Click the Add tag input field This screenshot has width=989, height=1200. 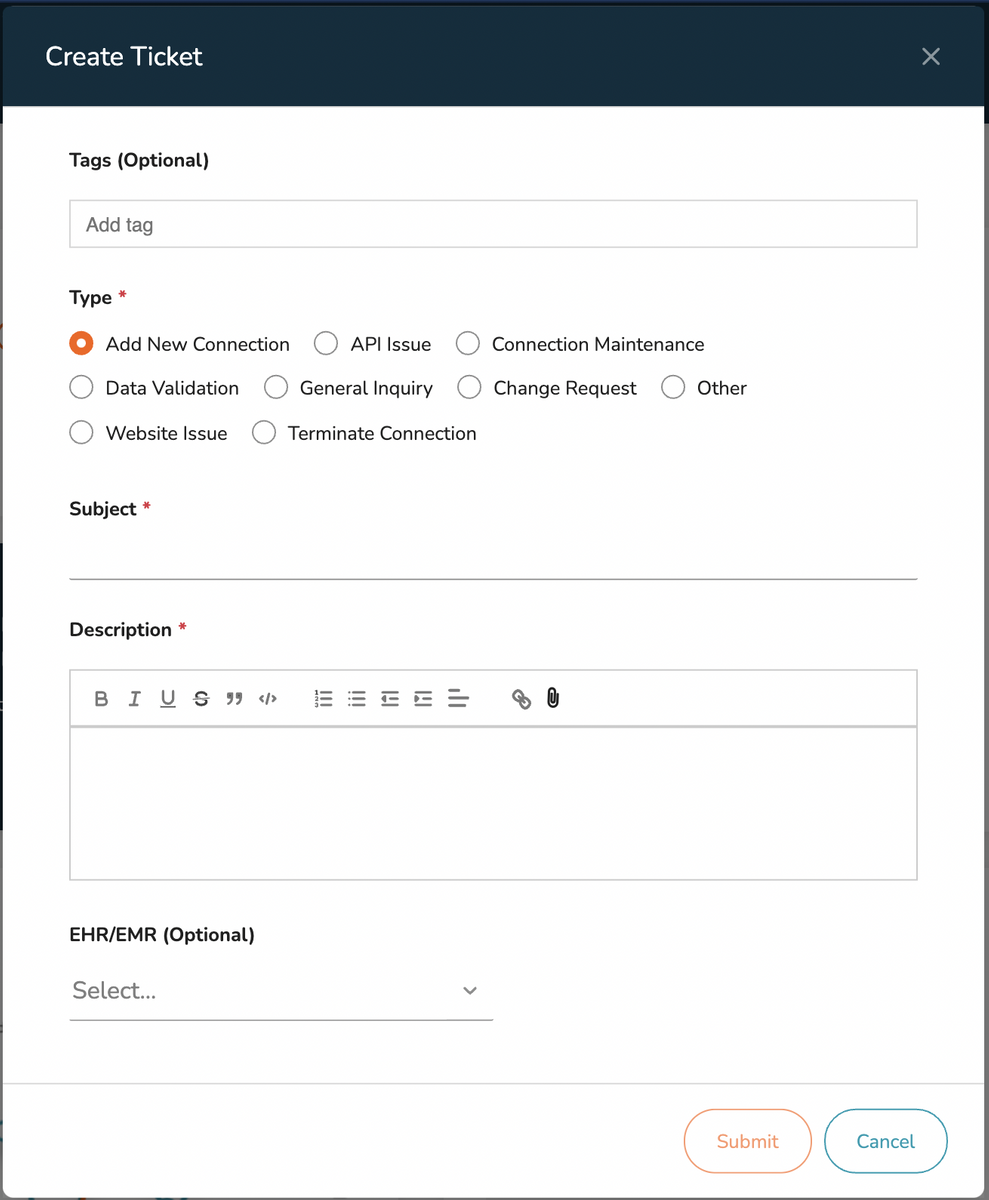[x=493, y=223]
